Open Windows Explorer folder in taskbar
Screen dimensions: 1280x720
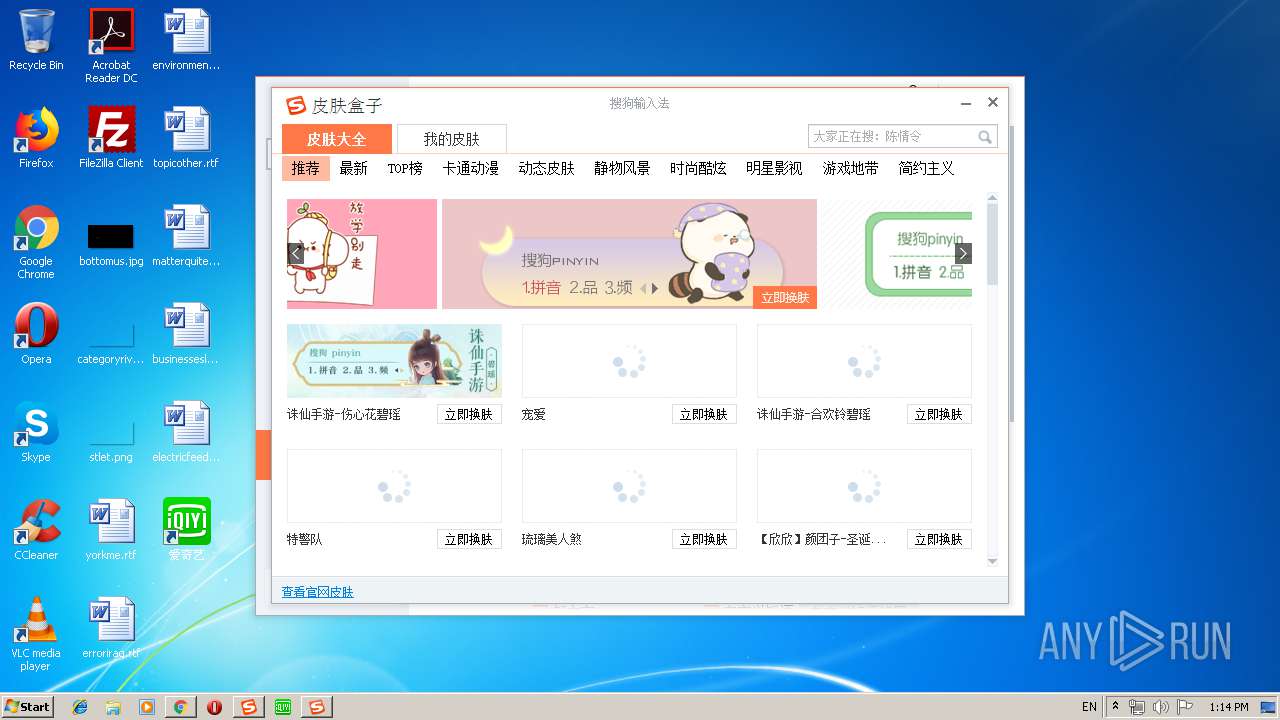tap(113, 707)
